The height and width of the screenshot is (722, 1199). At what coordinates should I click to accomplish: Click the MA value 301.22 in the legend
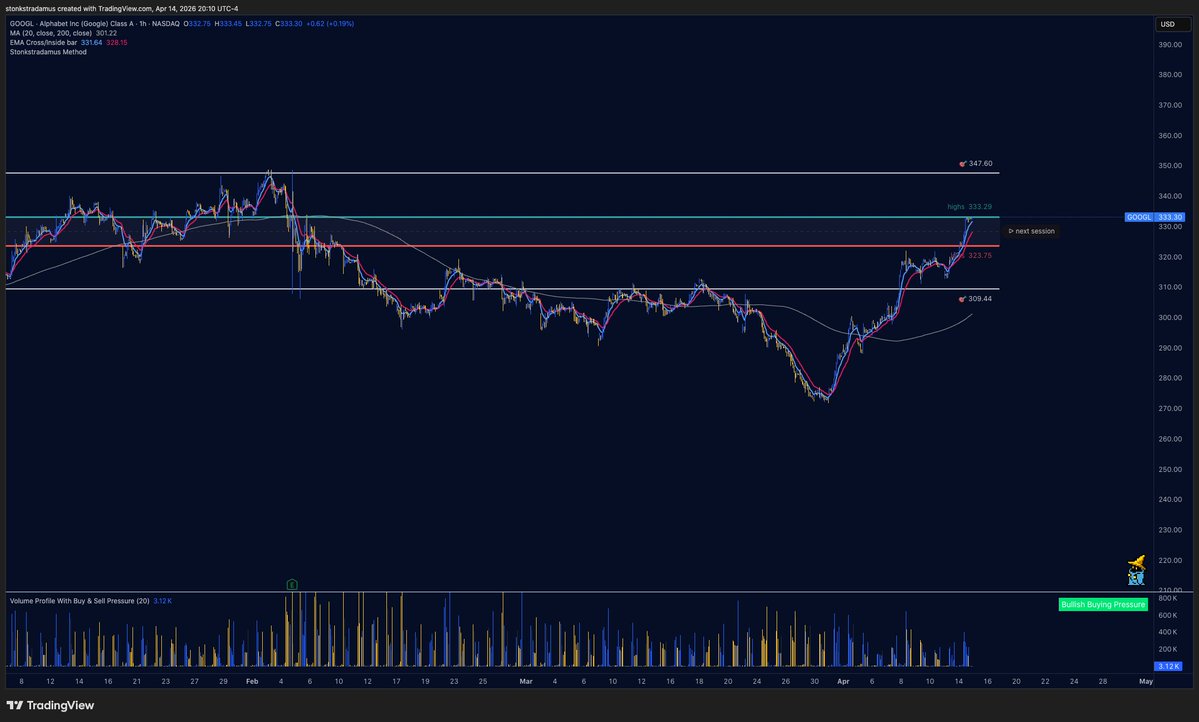[106, 33]
